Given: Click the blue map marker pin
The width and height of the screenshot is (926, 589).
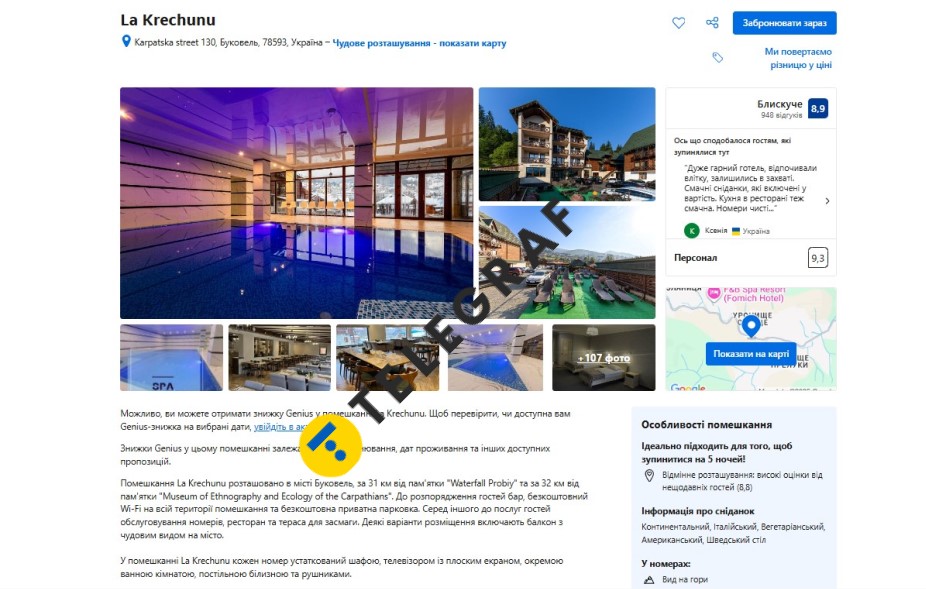Looking at the screenshot, I should click(x=751, y=326).
